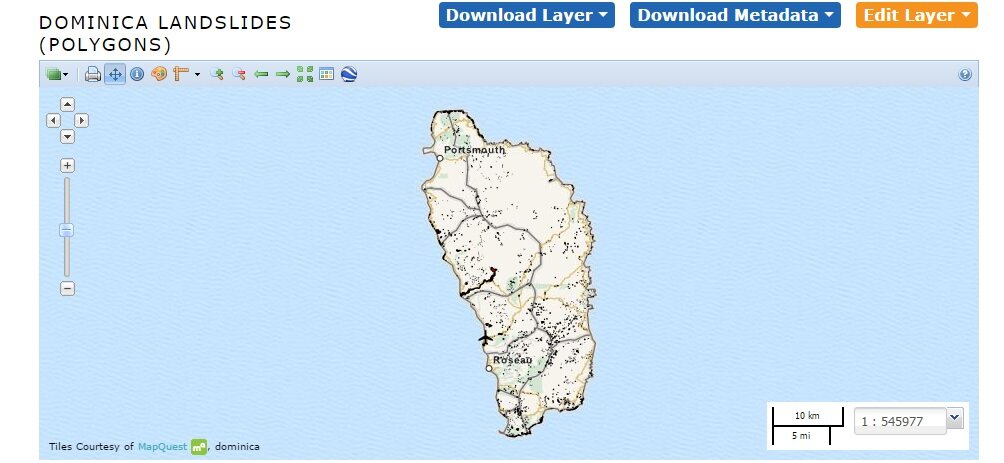
Task: Select the measure ruler tool
Action: click(x=181, y=74)
